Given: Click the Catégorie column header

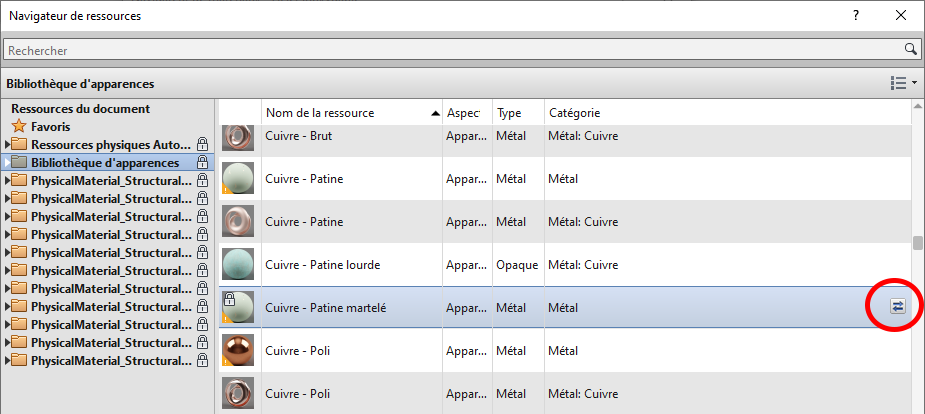Looking at the screenshot, I should [575, 113].
